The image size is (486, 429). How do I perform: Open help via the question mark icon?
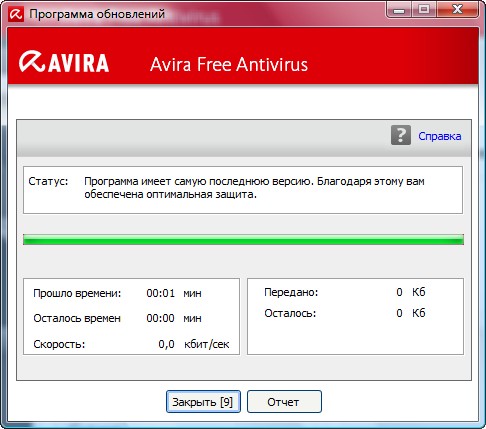[x=401, y=135]
